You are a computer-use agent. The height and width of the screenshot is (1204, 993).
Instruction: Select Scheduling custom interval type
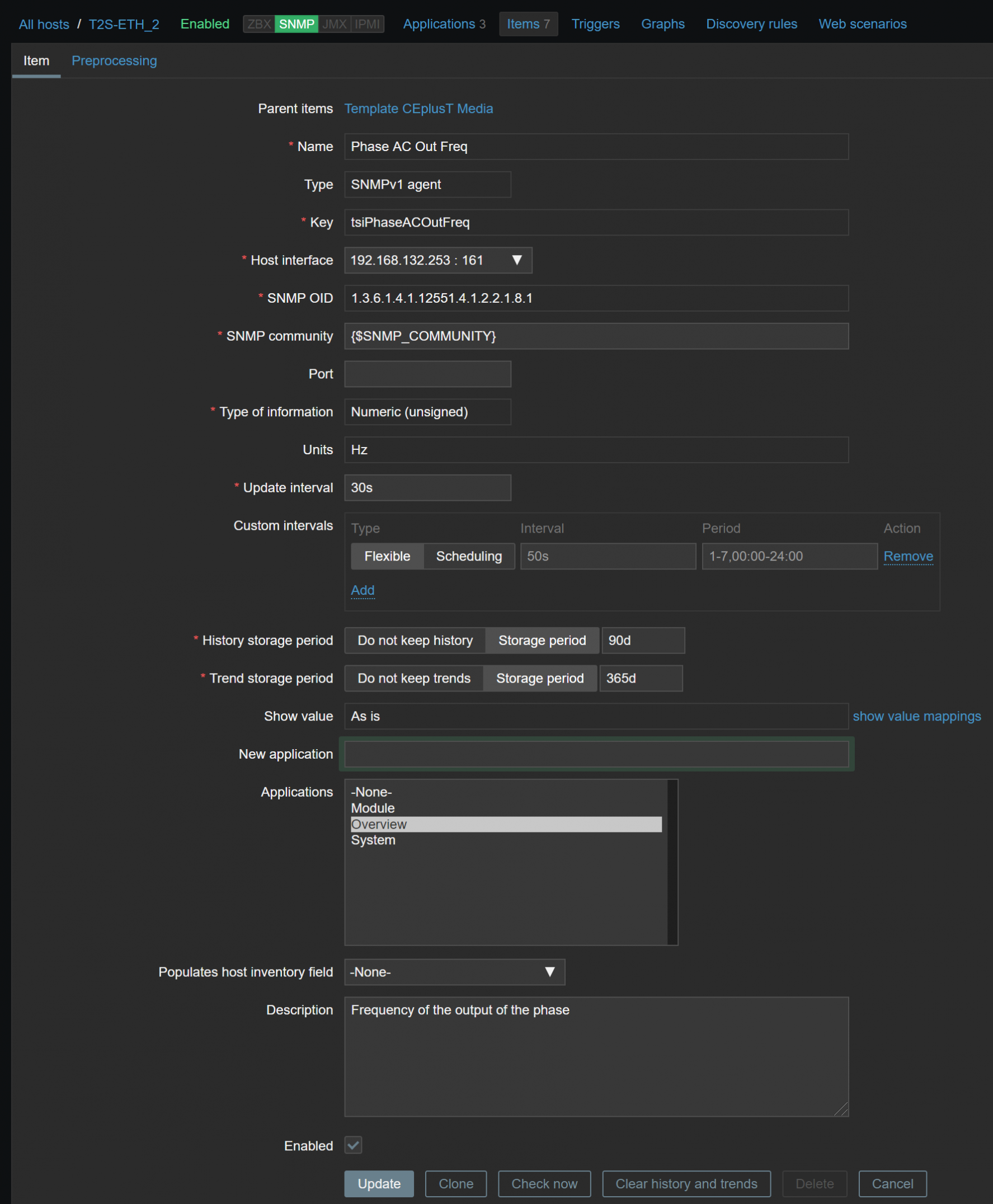[468, 556]
